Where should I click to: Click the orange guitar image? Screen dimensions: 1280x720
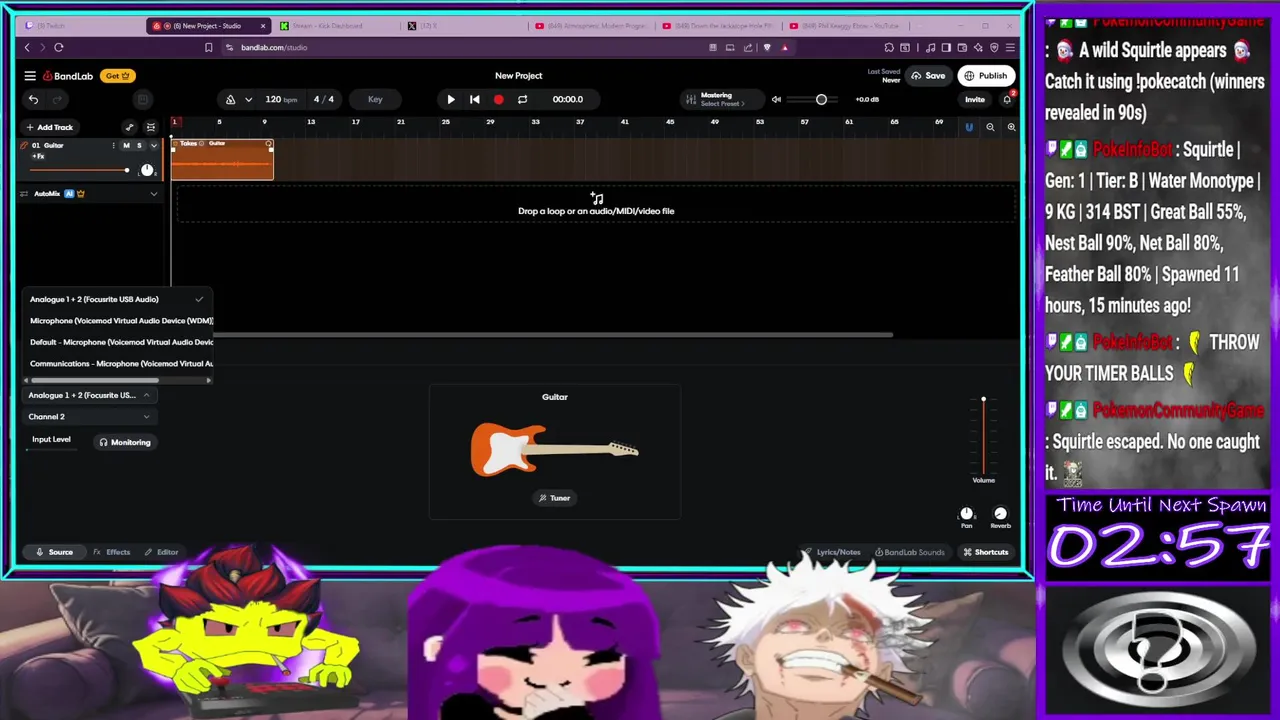pyautogui.click(x=554, y=449)
